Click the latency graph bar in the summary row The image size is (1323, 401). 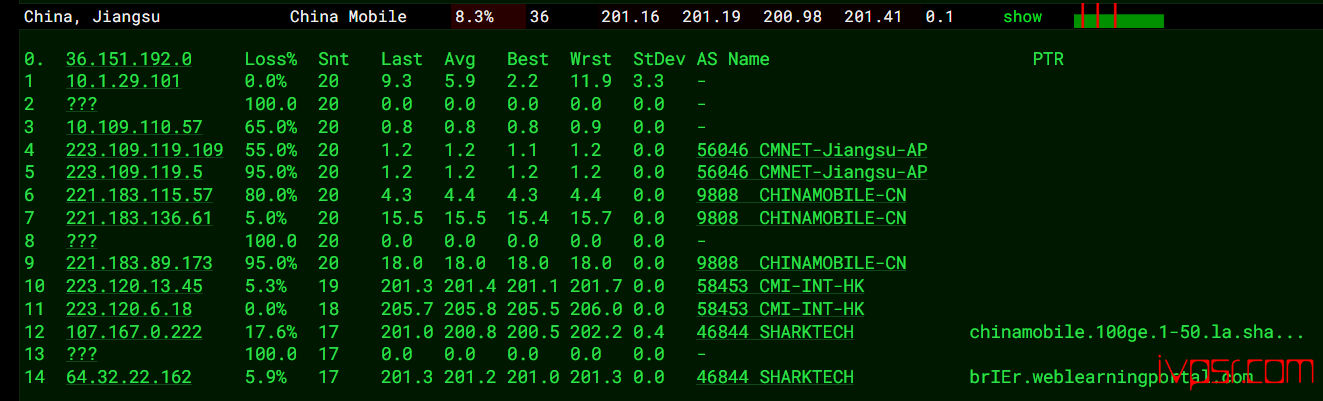(1118, 16)
